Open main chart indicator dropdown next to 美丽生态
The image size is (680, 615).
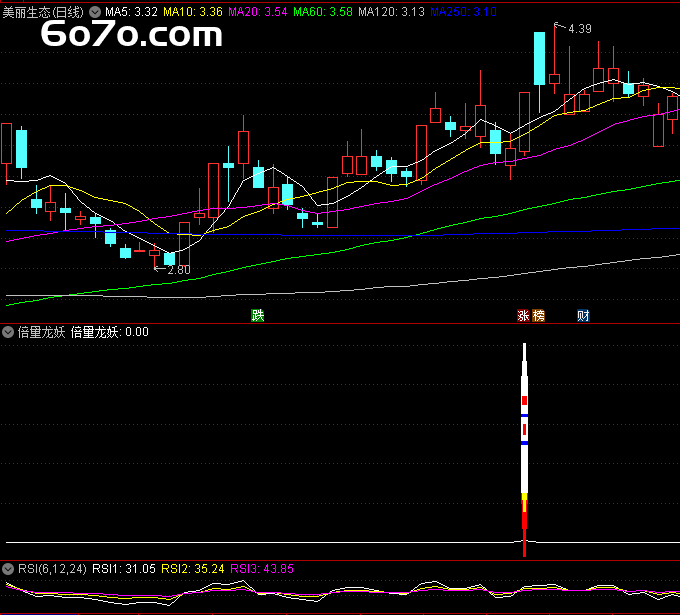coord(95,12)
